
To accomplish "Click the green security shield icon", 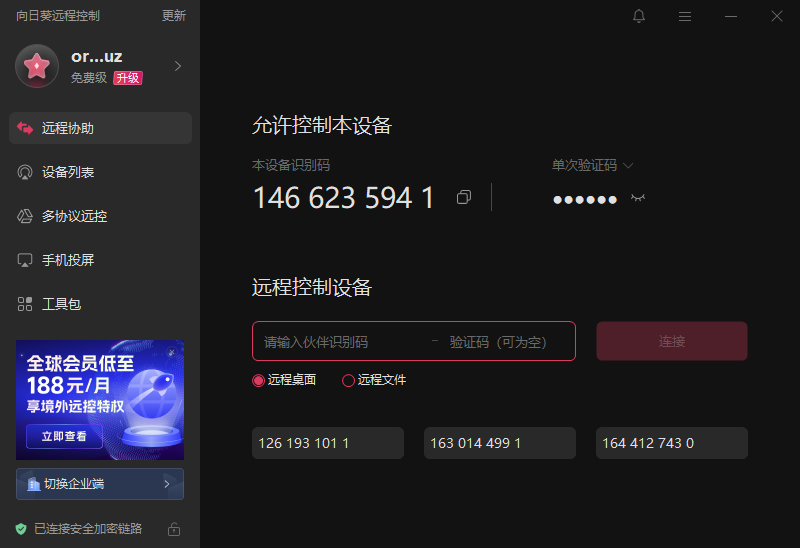I will 21,529.
